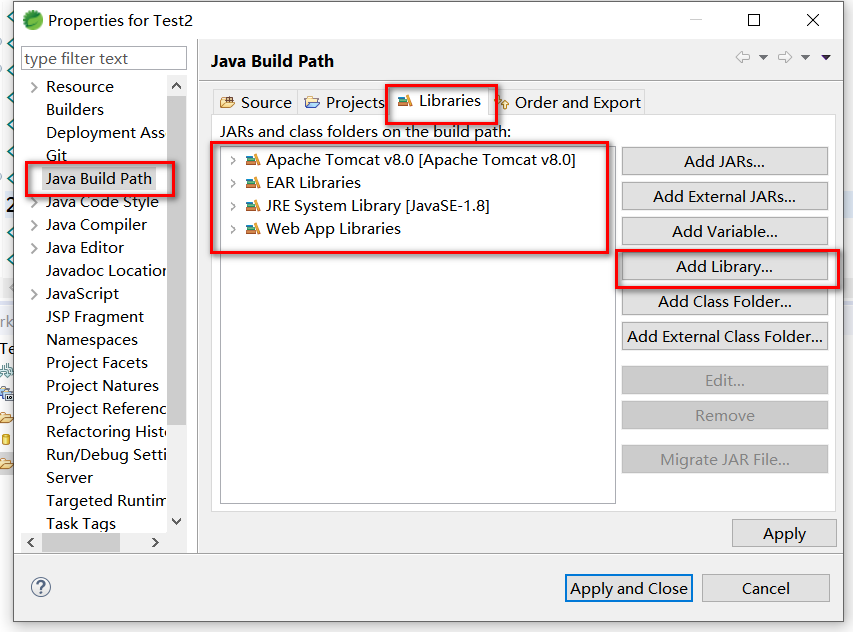Viewport: 853px width, 632px height.
Task: Expand the Java Editor node
Action: pos(34,249)
